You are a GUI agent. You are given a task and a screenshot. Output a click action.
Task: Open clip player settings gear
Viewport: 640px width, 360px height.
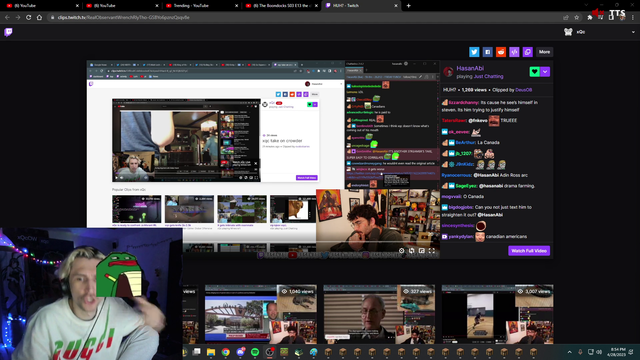click(x=402, y=251)
